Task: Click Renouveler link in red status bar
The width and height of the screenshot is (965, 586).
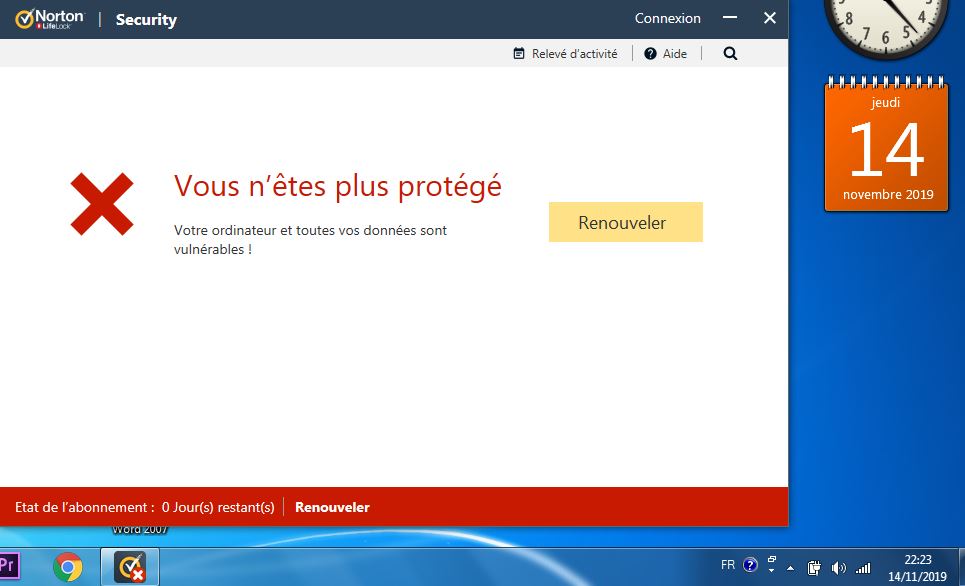Action: tap(332, 507)
